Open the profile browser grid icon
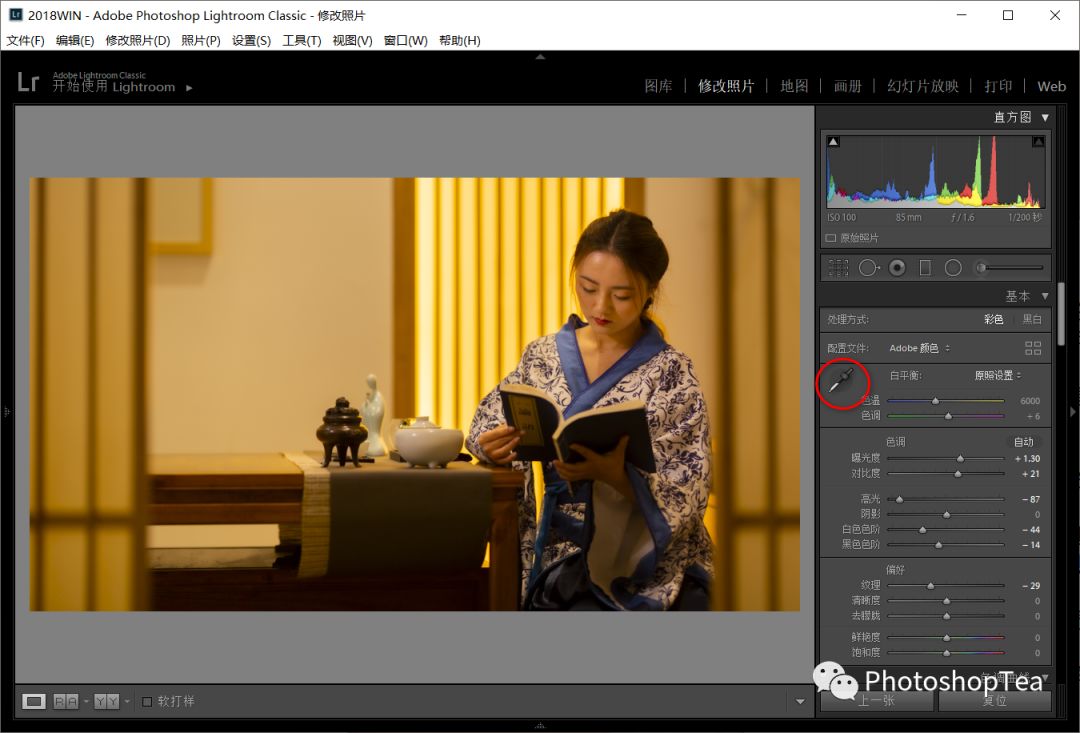Viewport: 1080px width, 733px height. 1033,348
